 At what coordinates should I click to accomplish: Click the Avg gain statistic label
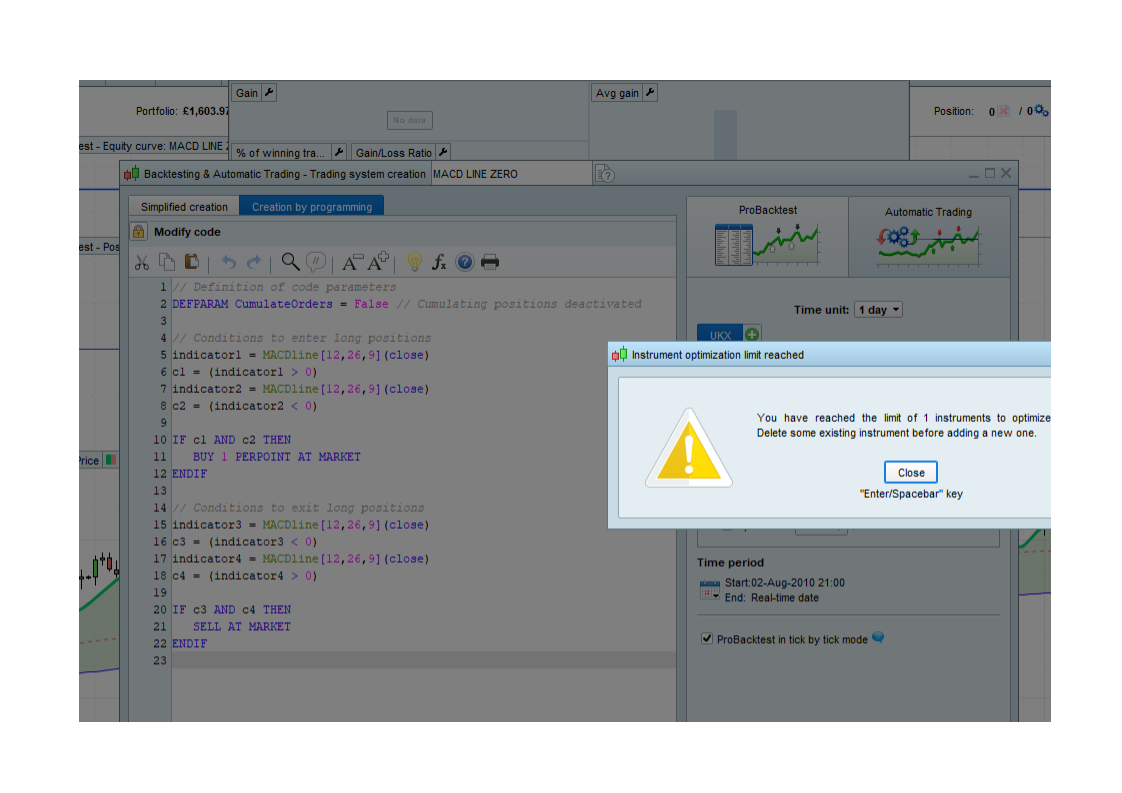(x=617, y=93)
